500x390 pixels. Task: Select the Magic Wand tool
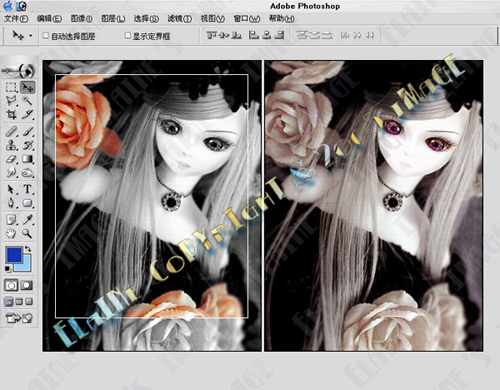[27, 100]
